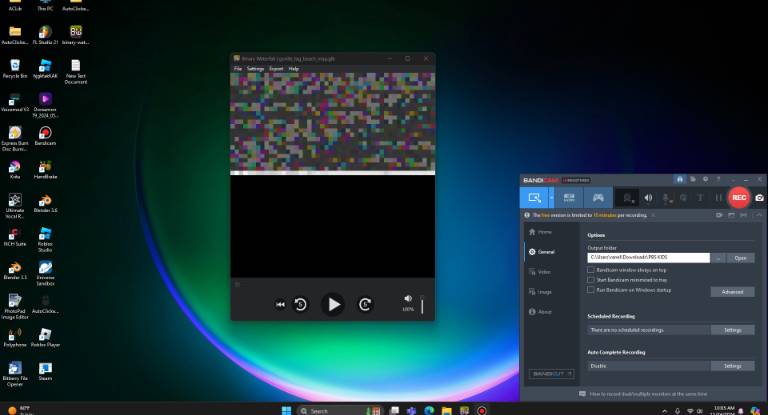Enable Start Bandicam minimized to tray
Screen dimensions: 768x415
[x=591, y=280]
